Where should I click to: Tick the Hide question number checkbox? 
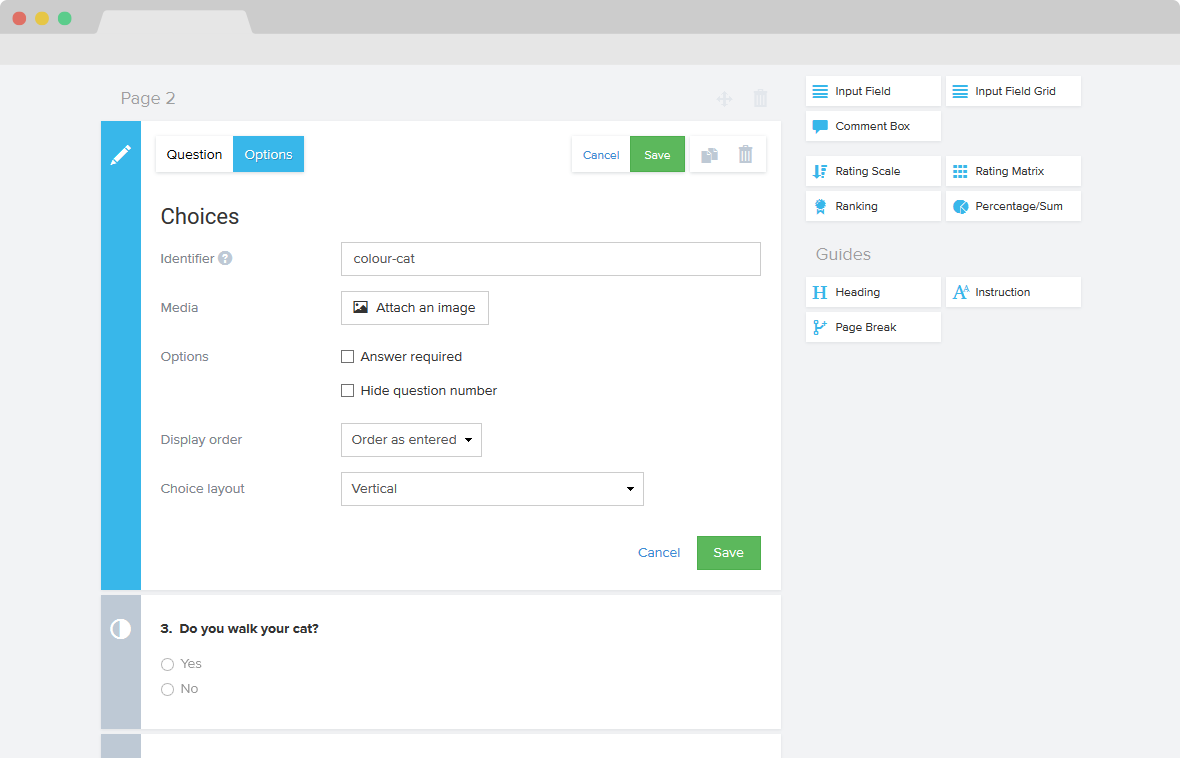[348, 391]
